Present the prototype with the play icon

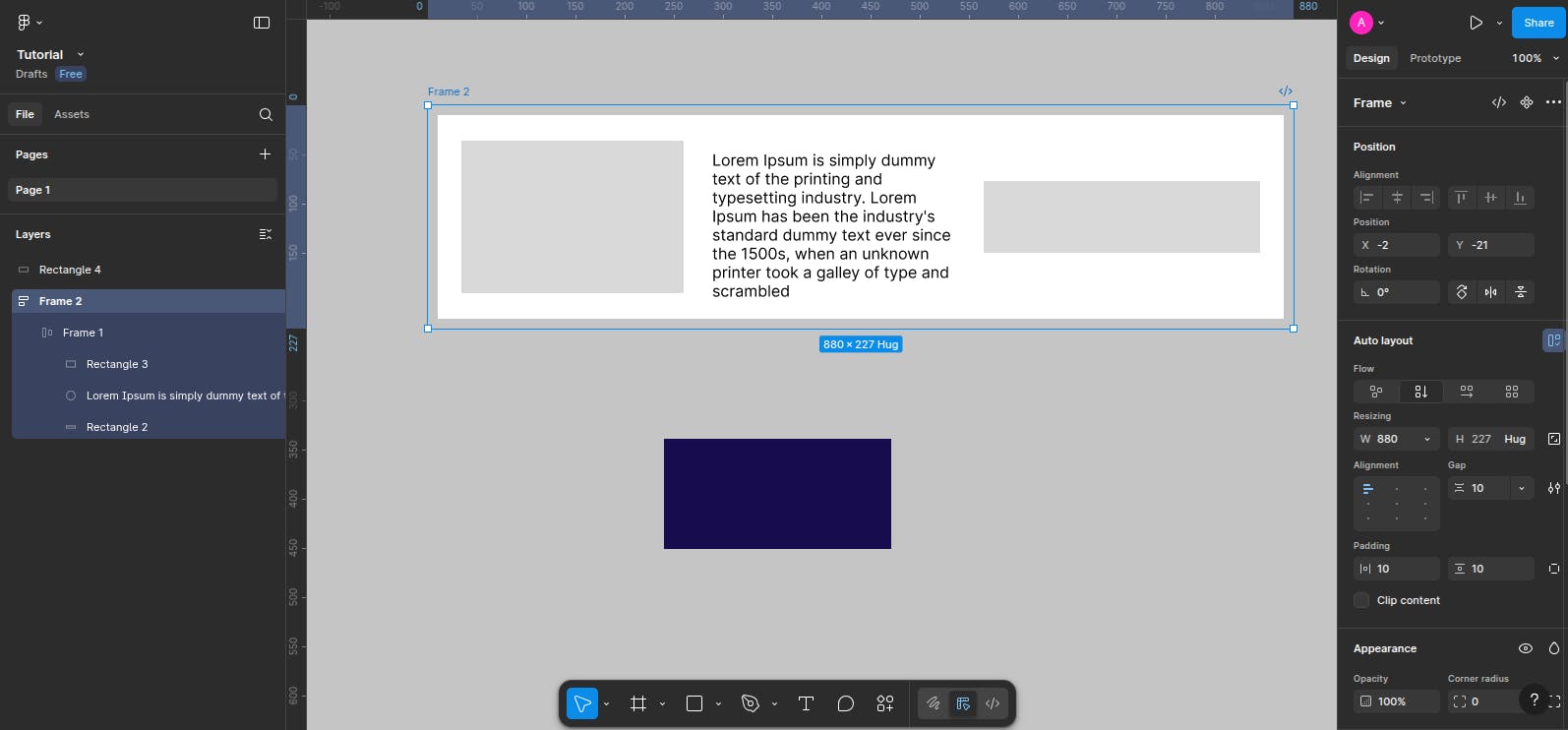1476,23
